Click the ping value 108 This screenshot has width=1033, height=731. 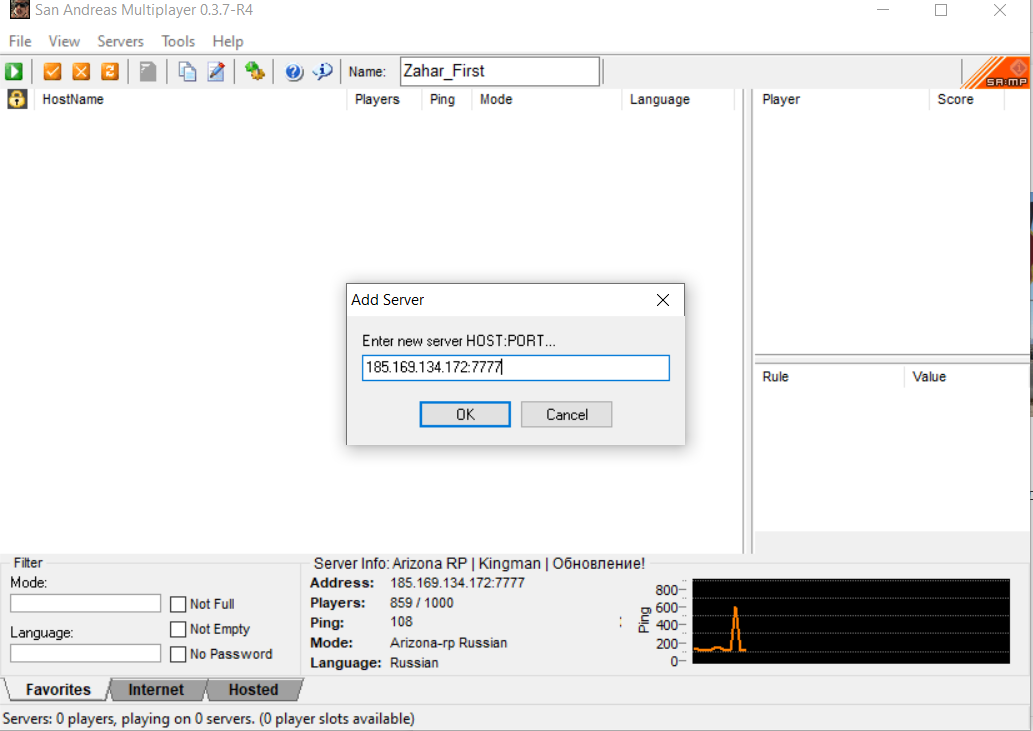pyautogui.click(x=401, y=622)
